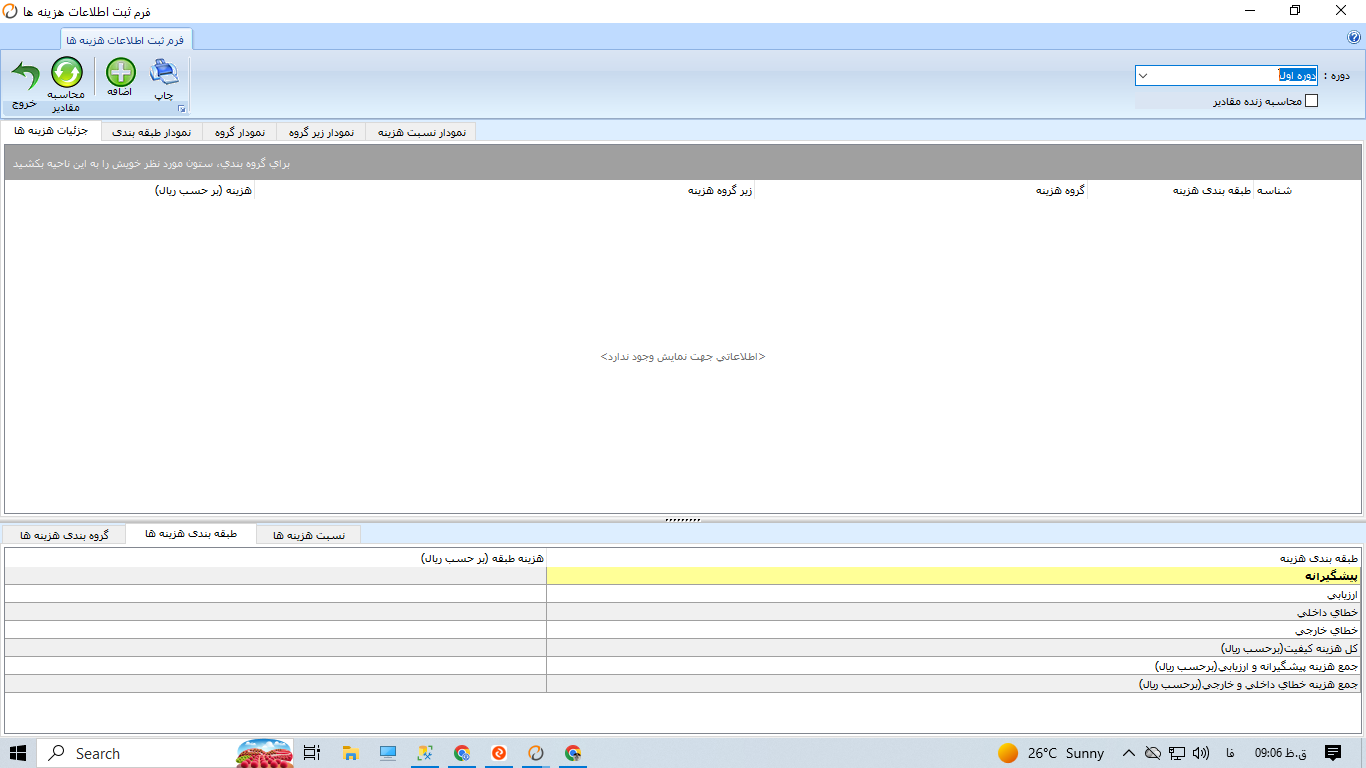Open Task View in the taskbar
Viewport: 1366px width, 768px height.
click(311, 753)
